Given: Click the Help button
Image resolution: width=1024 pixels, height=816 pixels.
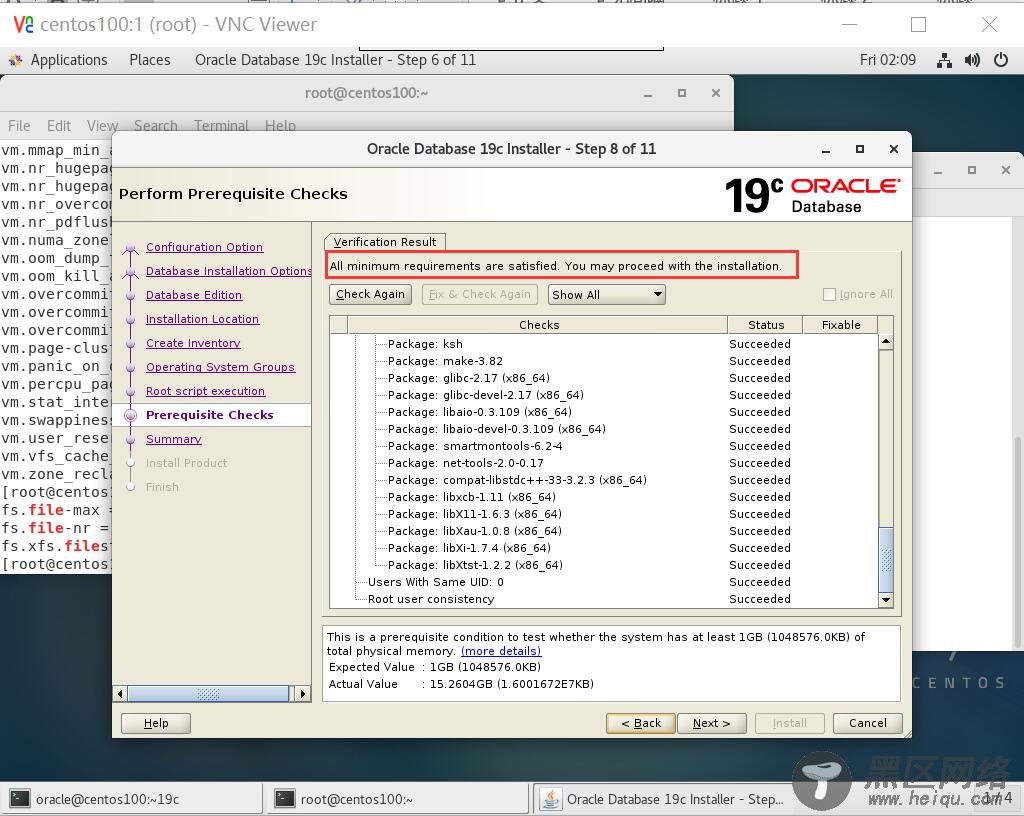Looking at the screenshot, I should pos(156,723).
